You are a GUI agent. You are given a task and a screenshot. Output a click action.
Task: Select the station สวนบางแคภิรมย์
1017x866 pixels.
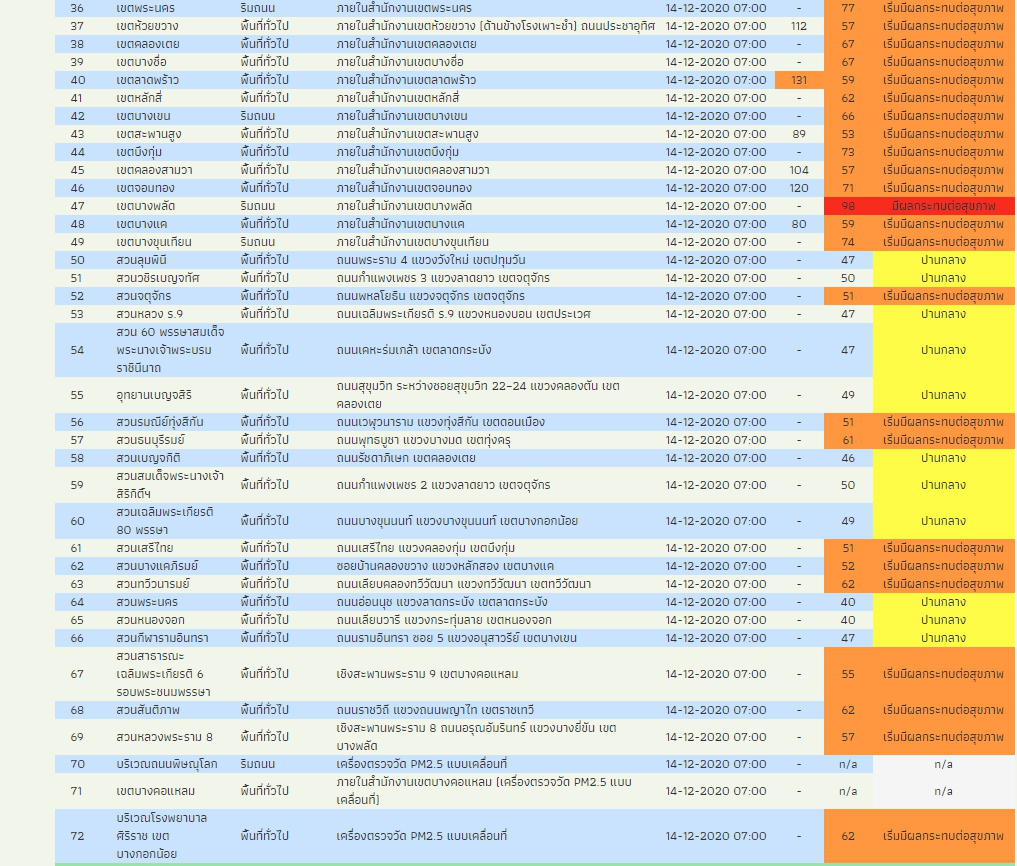[157, 566]
